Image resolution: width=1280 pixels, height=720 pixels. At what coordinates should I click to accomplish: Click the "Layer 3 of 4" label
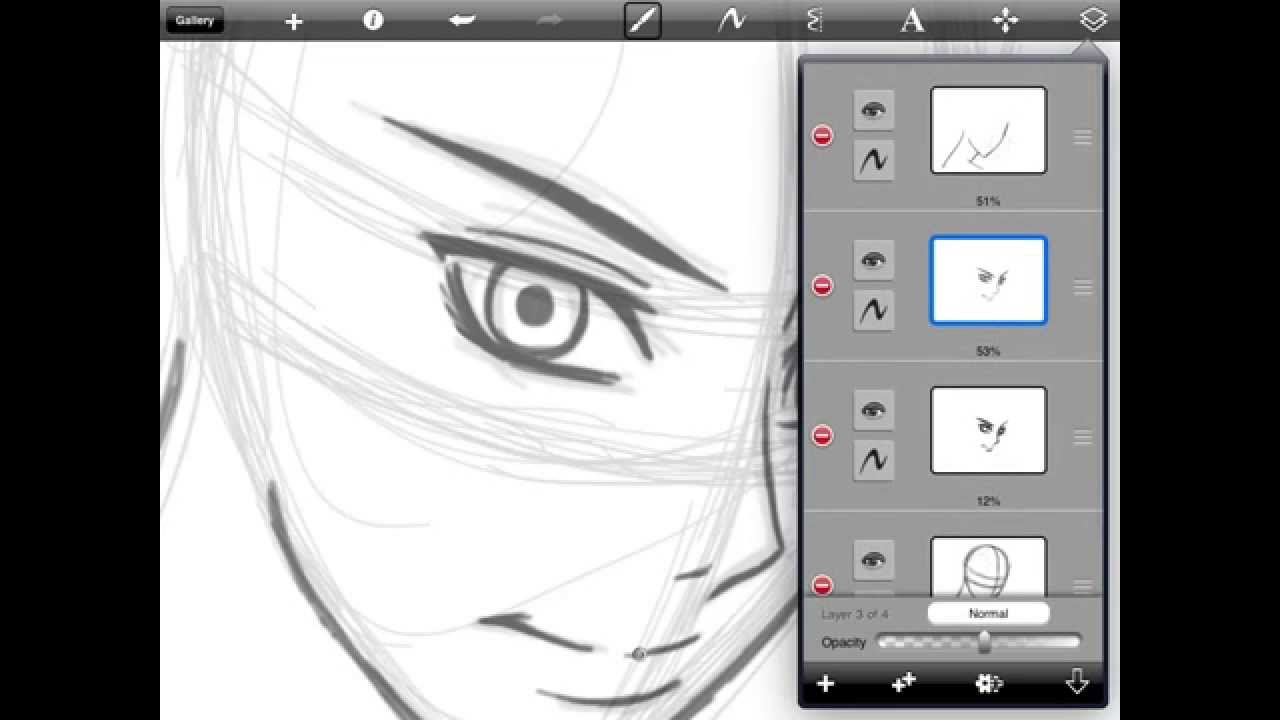[855, 614]
